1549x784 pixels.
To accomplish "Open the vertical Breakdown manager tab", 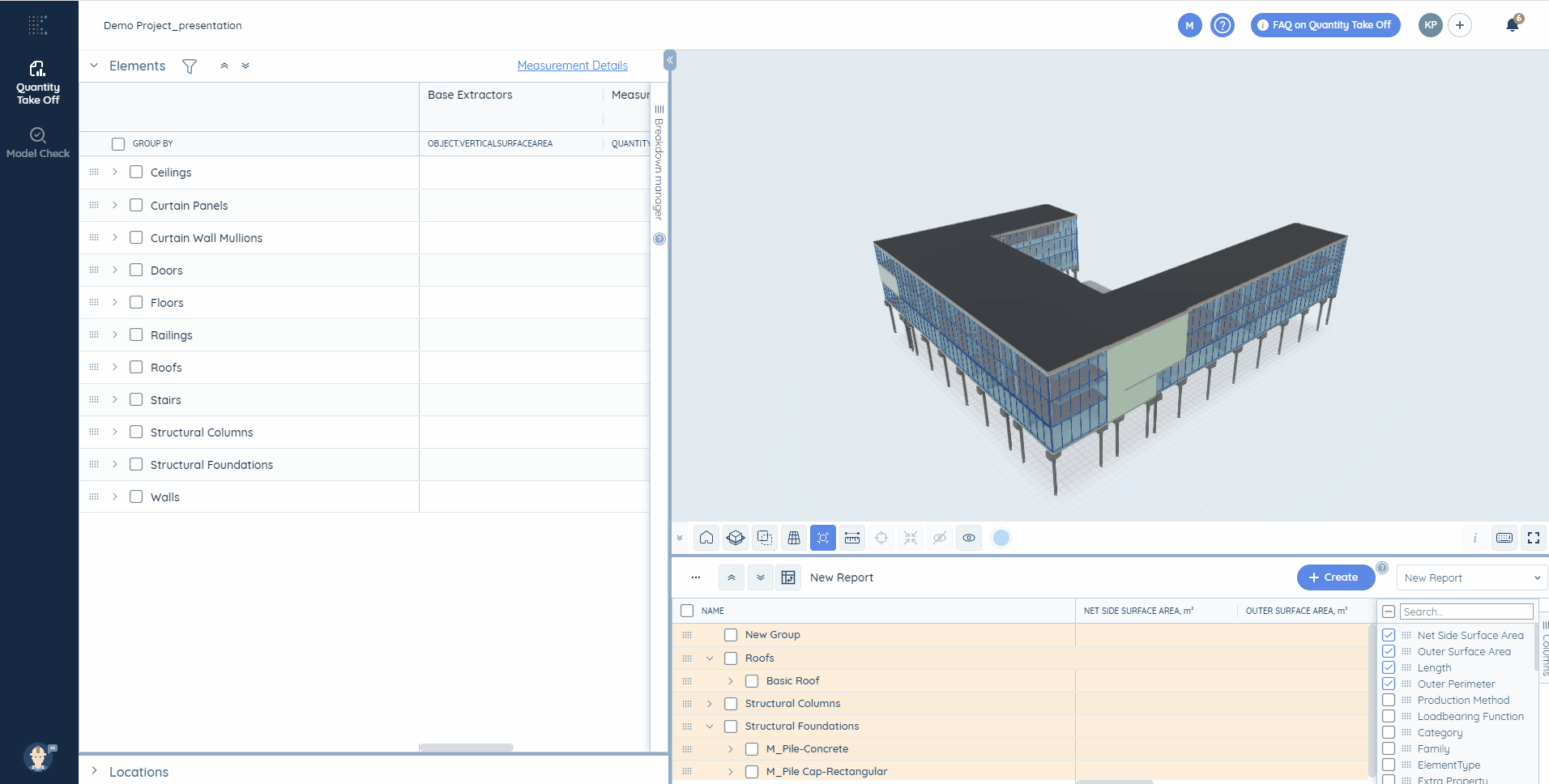I will pos(659,162).
